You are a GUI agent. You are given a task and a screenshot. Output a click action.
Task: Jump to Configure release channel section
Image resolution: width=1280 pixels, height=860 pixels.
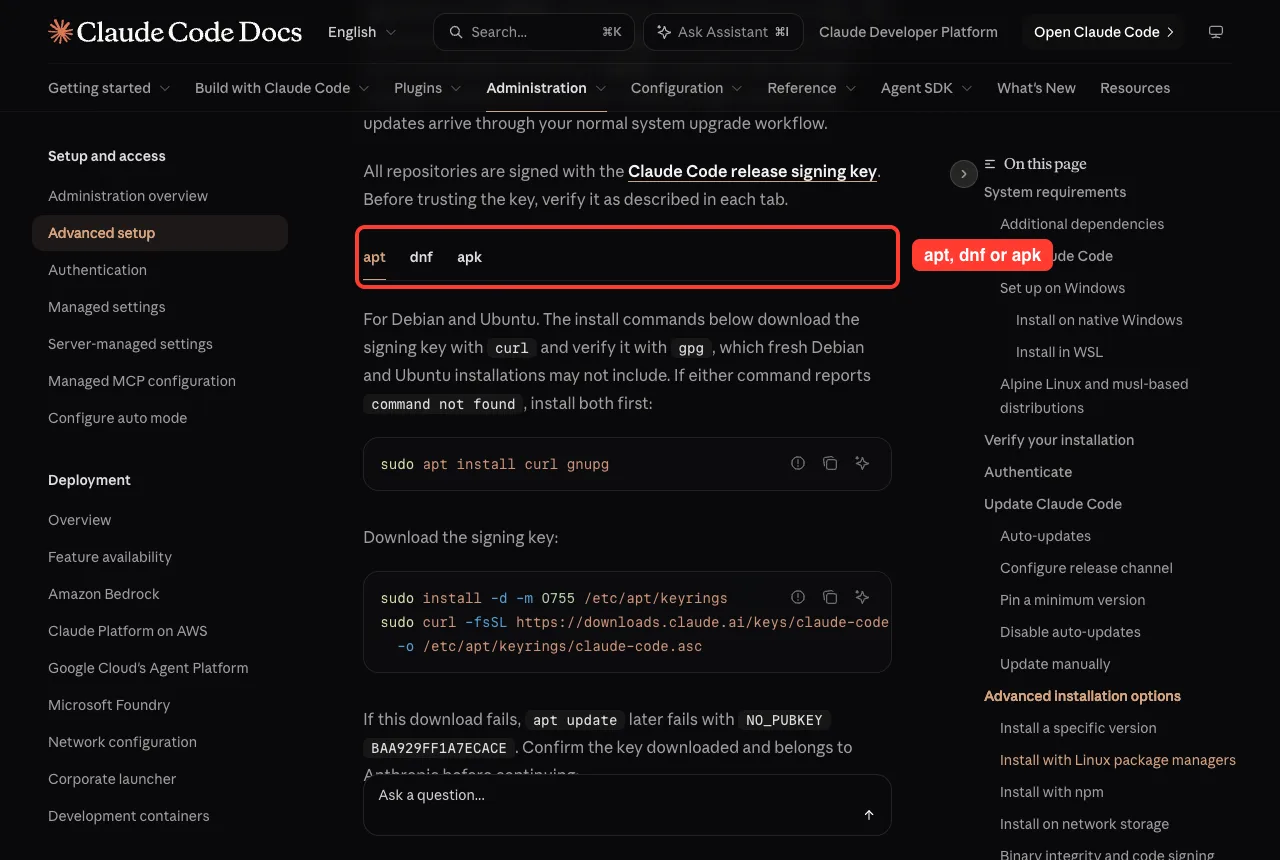(1086, 568)
